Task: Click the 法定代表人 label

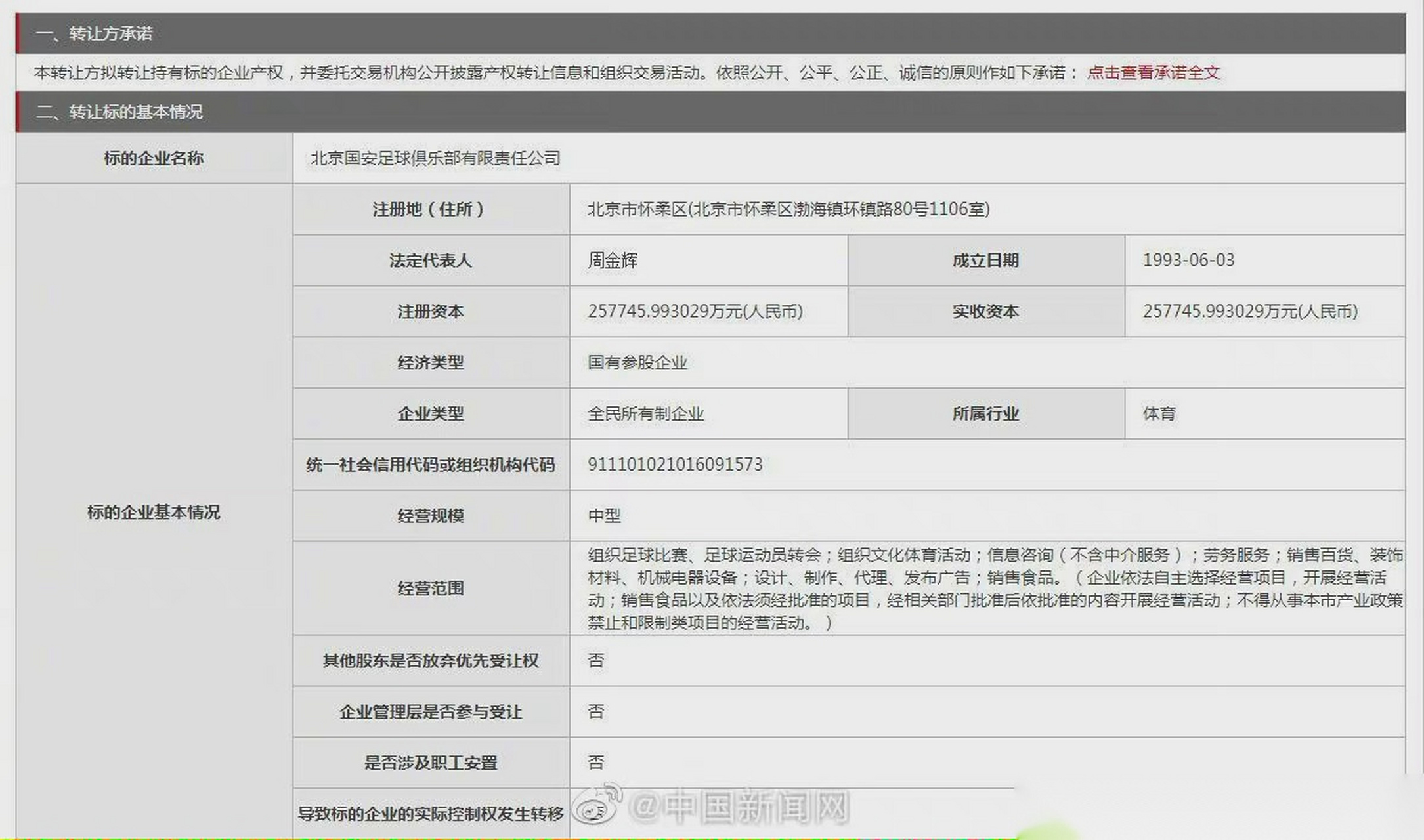Action: point(430,261)
